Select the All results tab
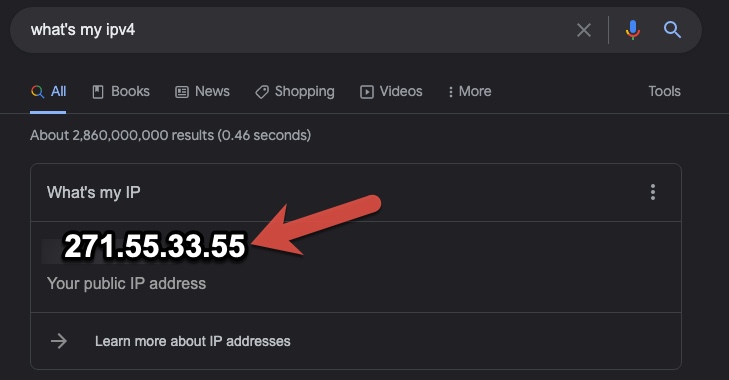 coord(48,91)
